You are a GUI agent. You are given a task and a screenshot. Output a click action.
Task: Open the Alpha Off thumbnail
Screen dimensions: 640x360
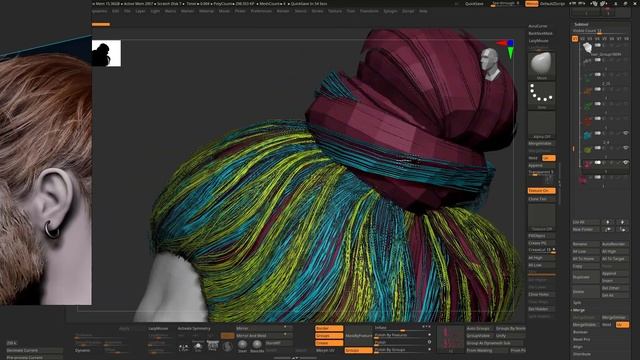tap(542, 125)
